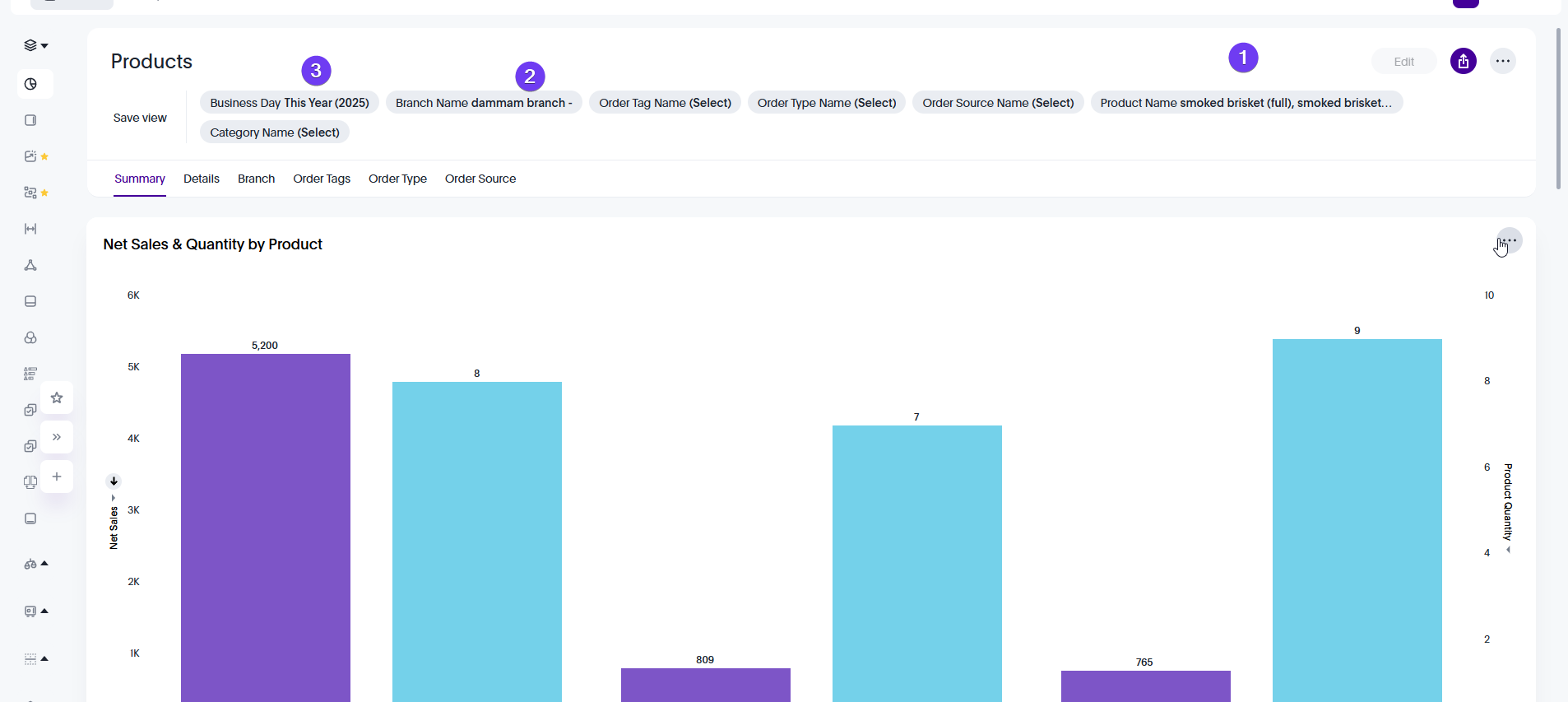
Task: Open the Category Name (Select) filter
Action: coord(274,132)
